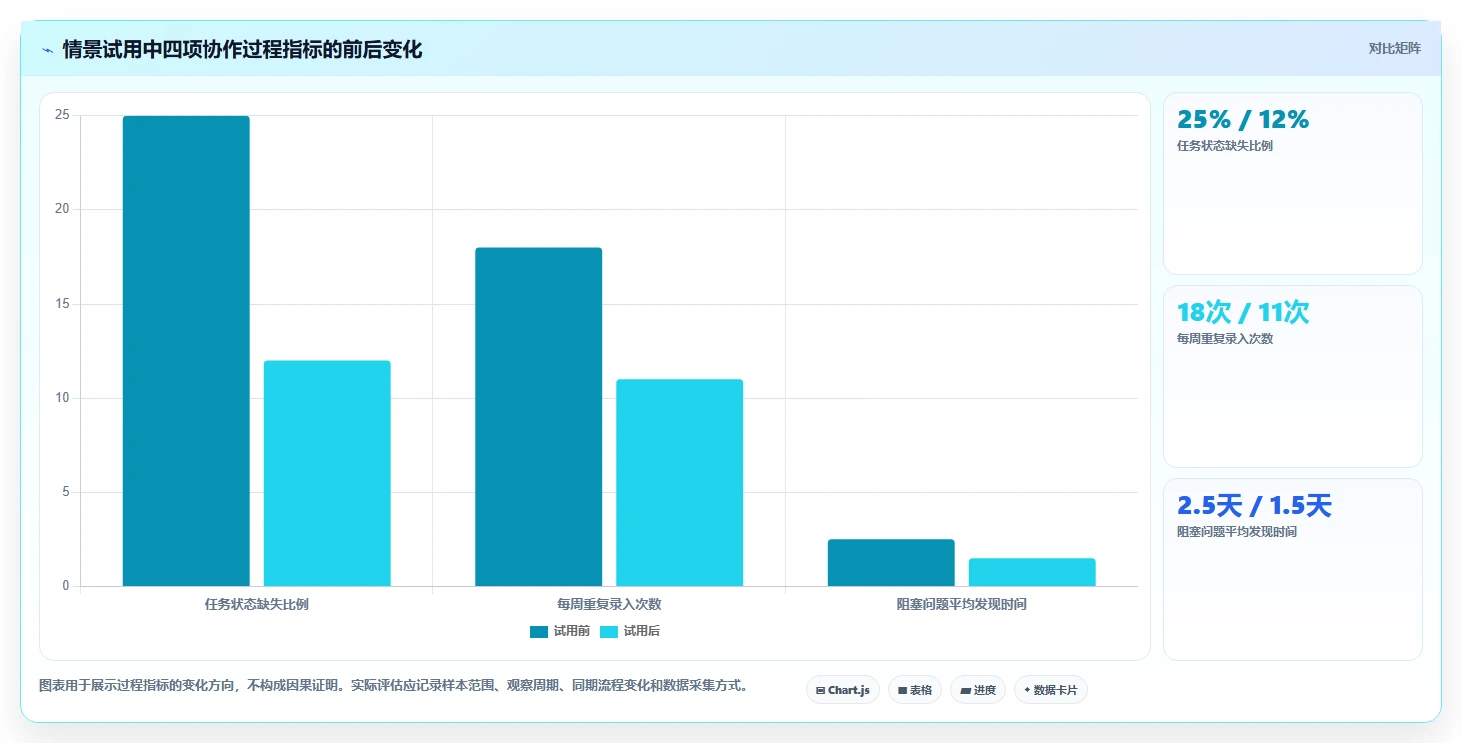Click the 试用后 bar for 阻塞问题平均发现时间

tap(1032, 572)
